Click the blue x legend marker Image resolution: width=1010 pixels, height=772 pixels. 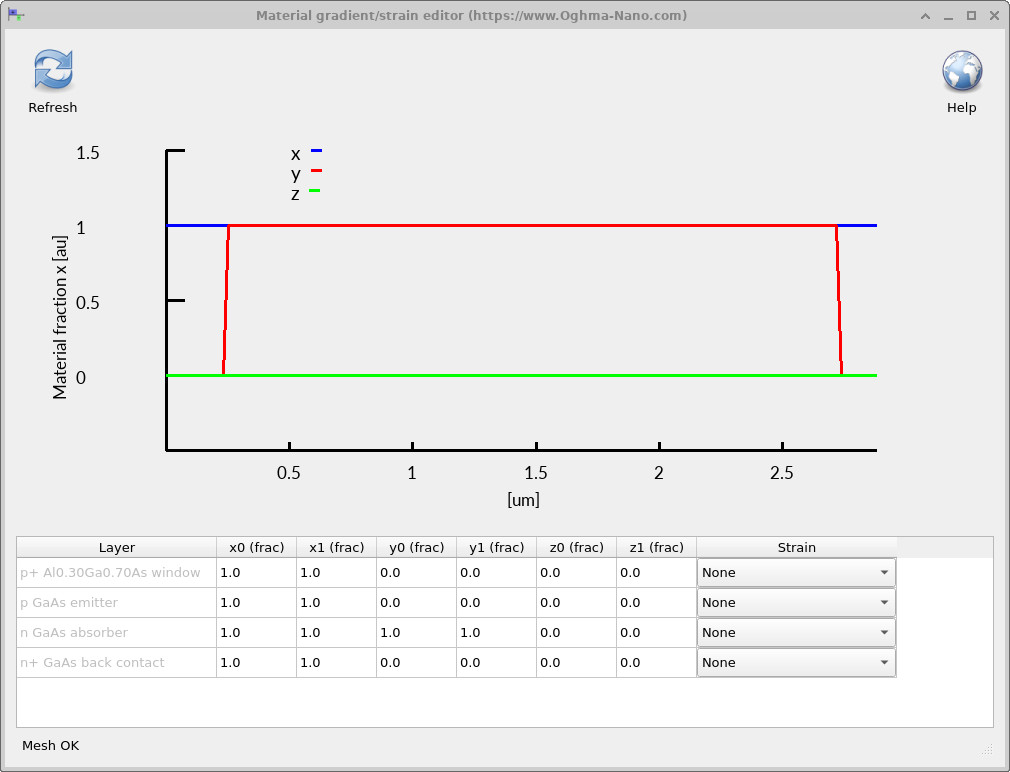click(316, 151)
